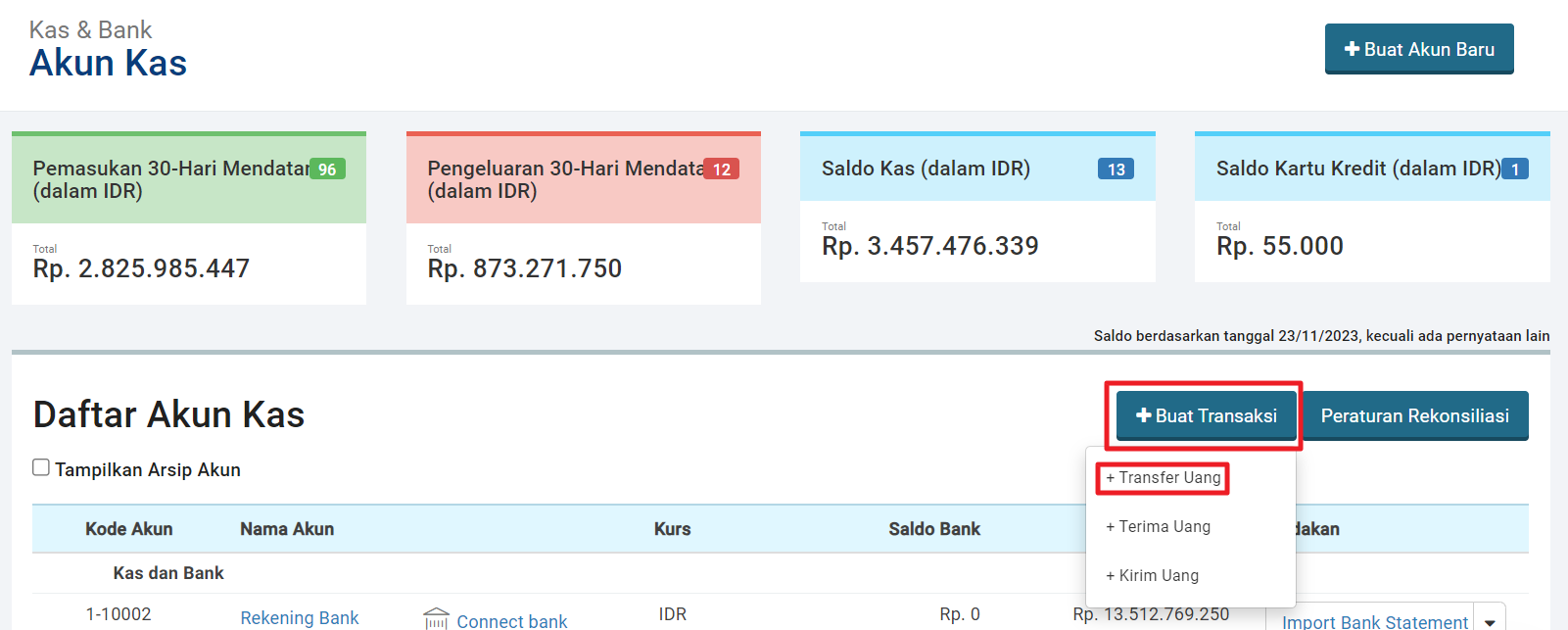
Task: Click the green 96 badge on Pemasukan card
Action: coord(327,170)
